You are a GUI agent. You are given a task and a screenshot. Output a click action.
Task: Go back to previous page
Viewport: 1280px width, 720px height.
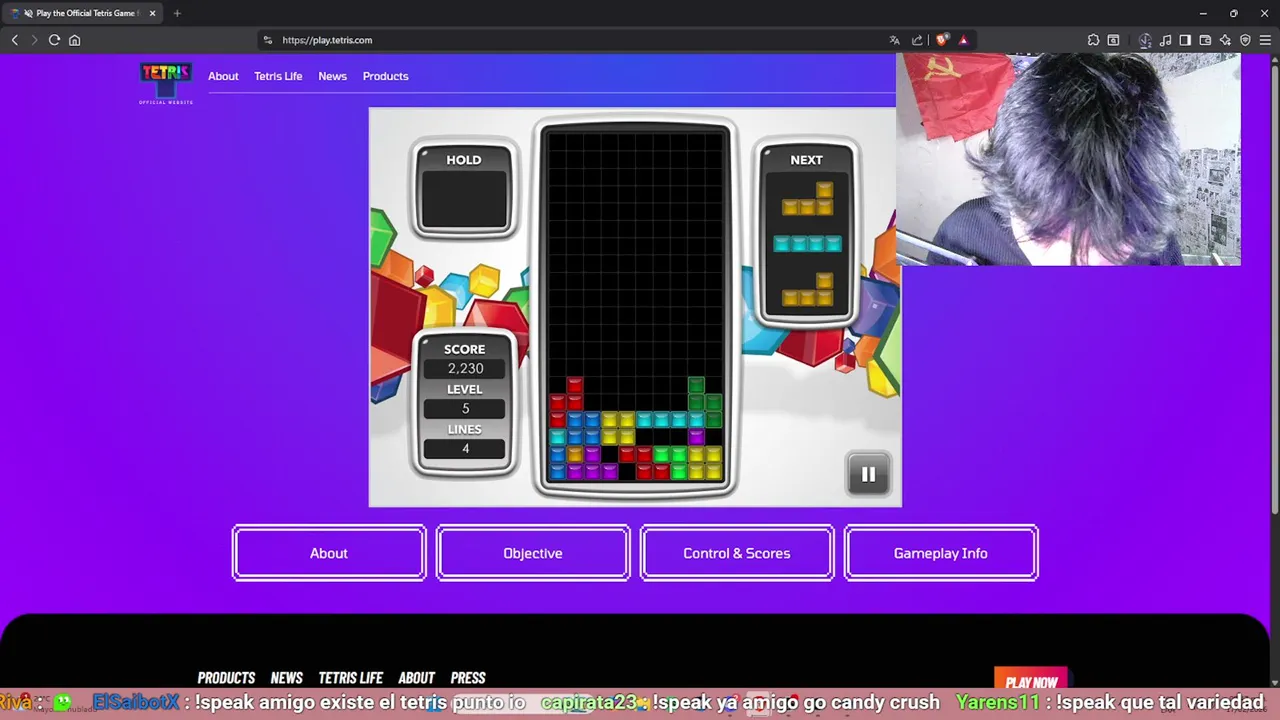(x=14, y=40)
